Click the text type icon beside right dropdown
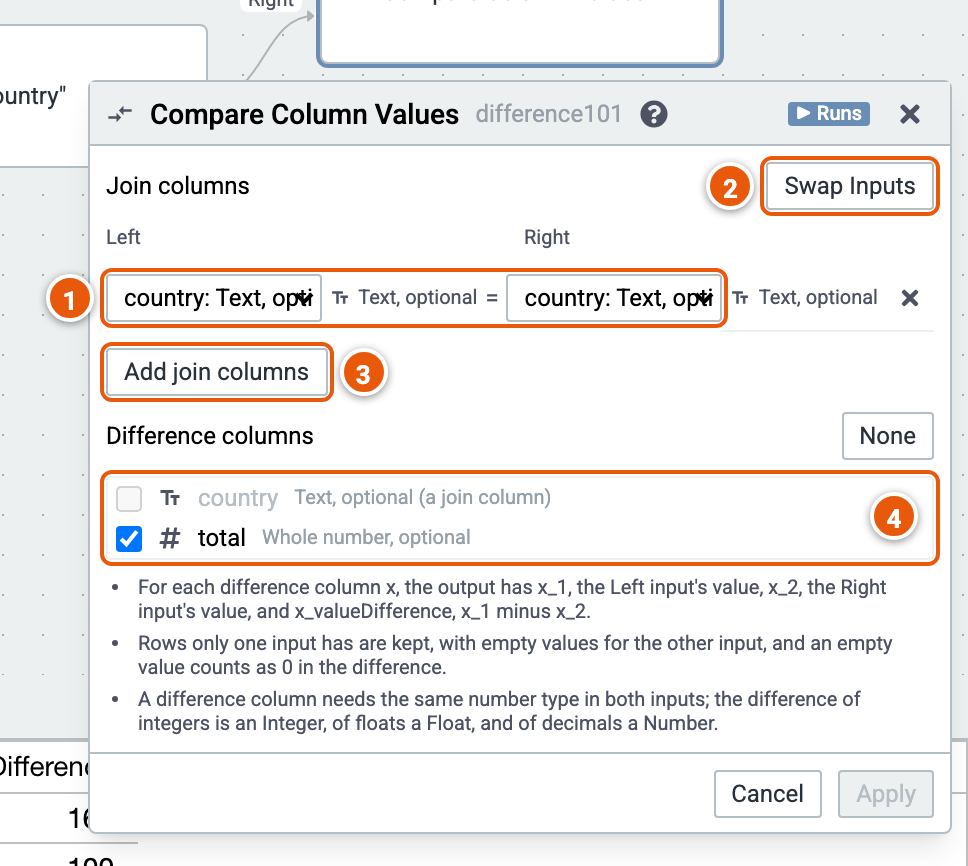The height and width of the screenshot is (866, 968). pos(740,298)
